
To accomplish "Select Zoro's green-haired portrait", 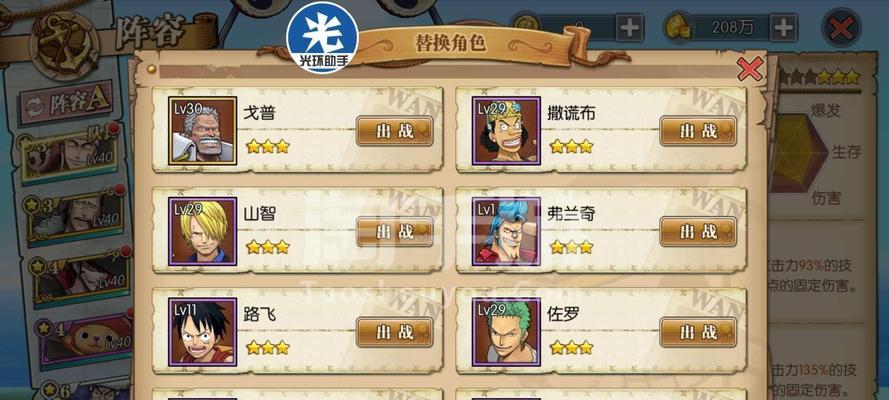I will point(506,332).
